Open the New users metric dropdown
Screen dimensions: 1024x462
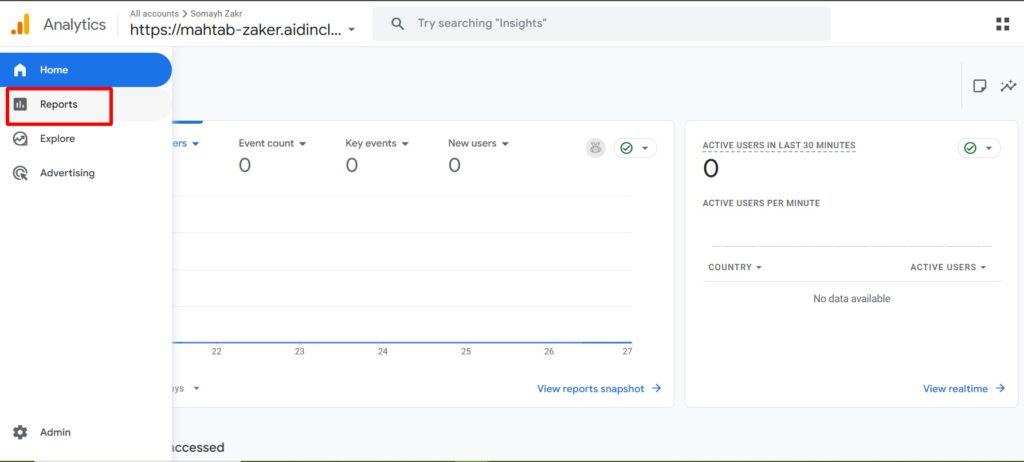point(478,143)
